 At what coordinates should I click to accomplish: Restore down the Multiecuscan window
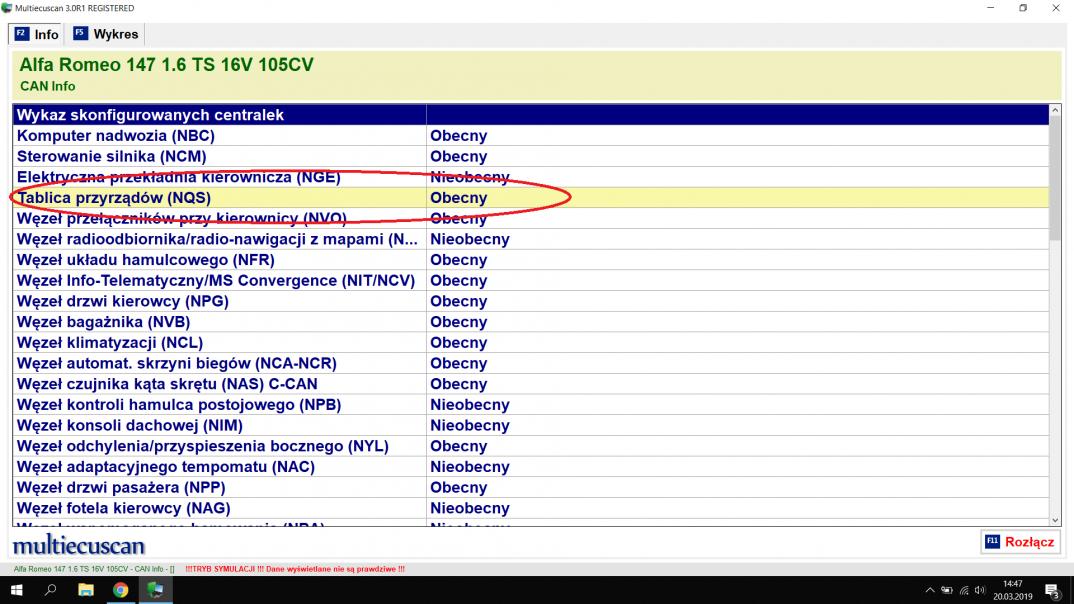point(1023,8)
